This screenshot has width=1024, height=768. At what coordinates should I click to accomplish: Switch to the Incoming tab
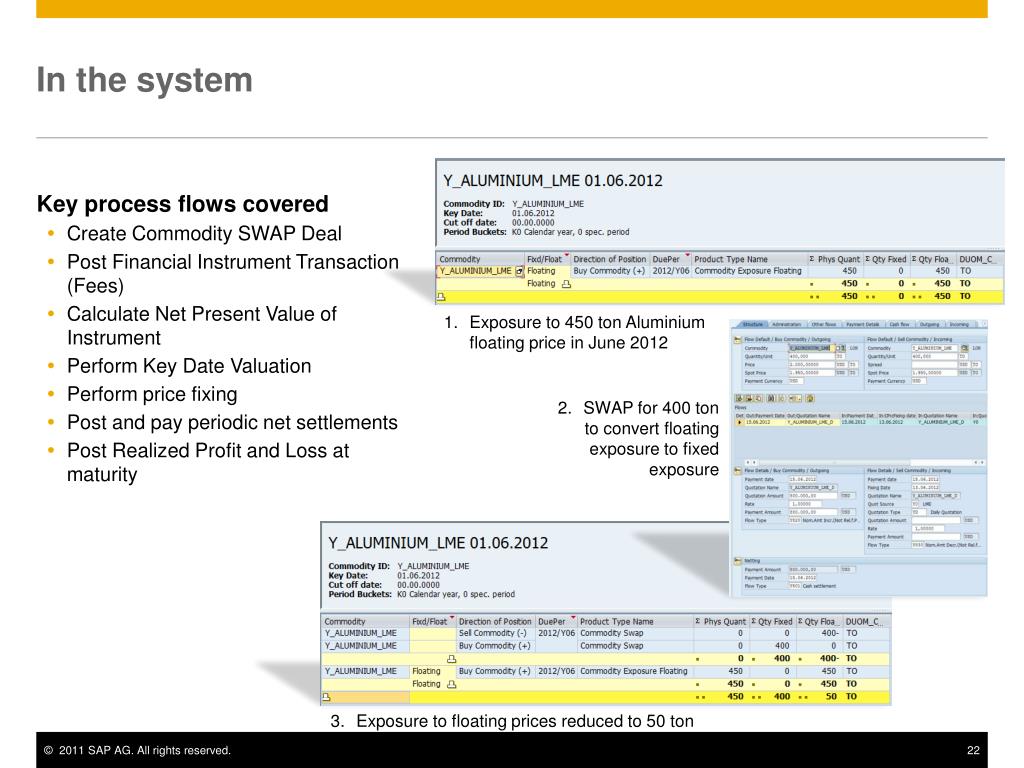click(959, 324)
